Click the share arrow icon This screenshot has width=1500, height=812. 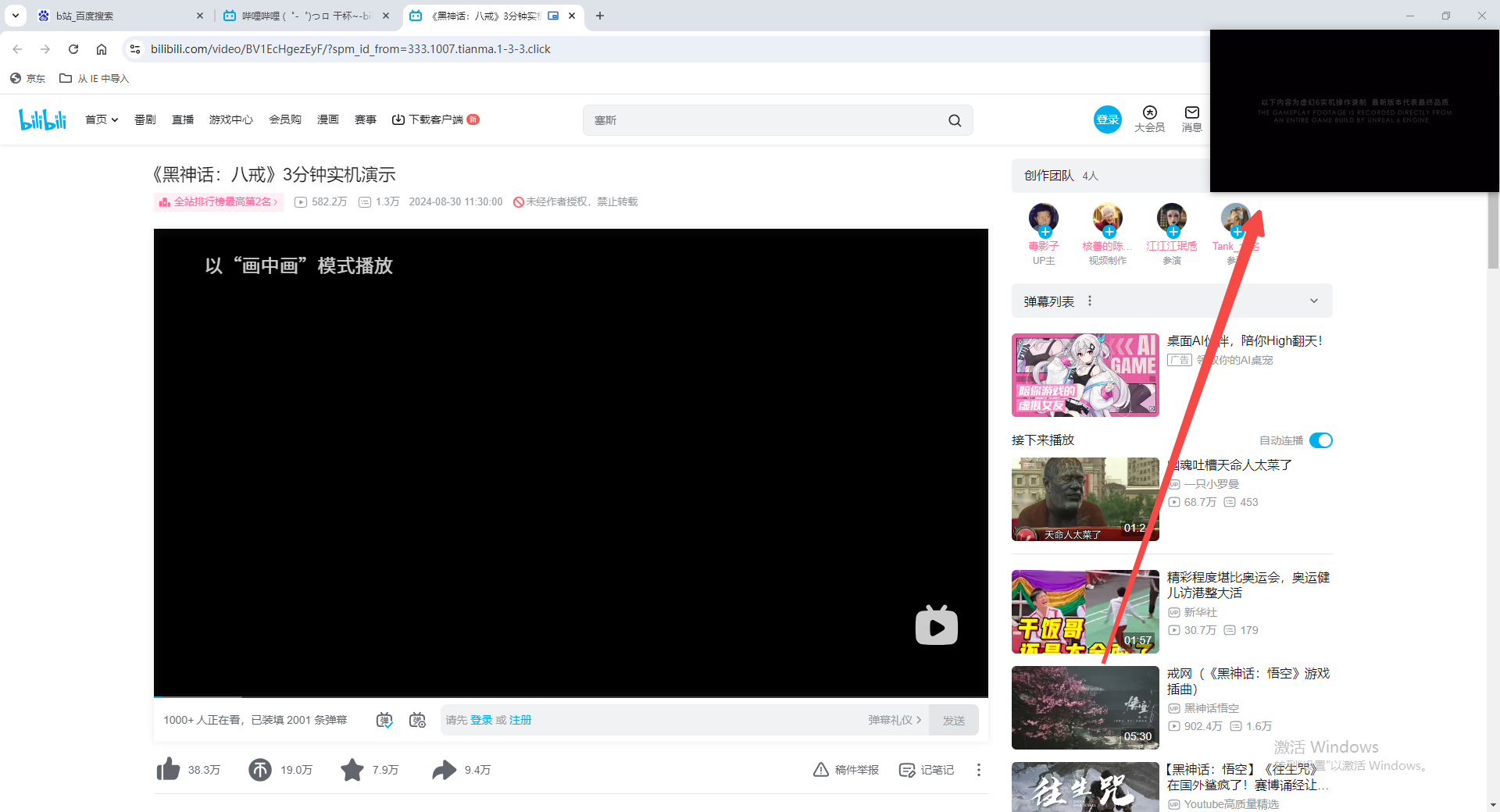pos(444,770)
